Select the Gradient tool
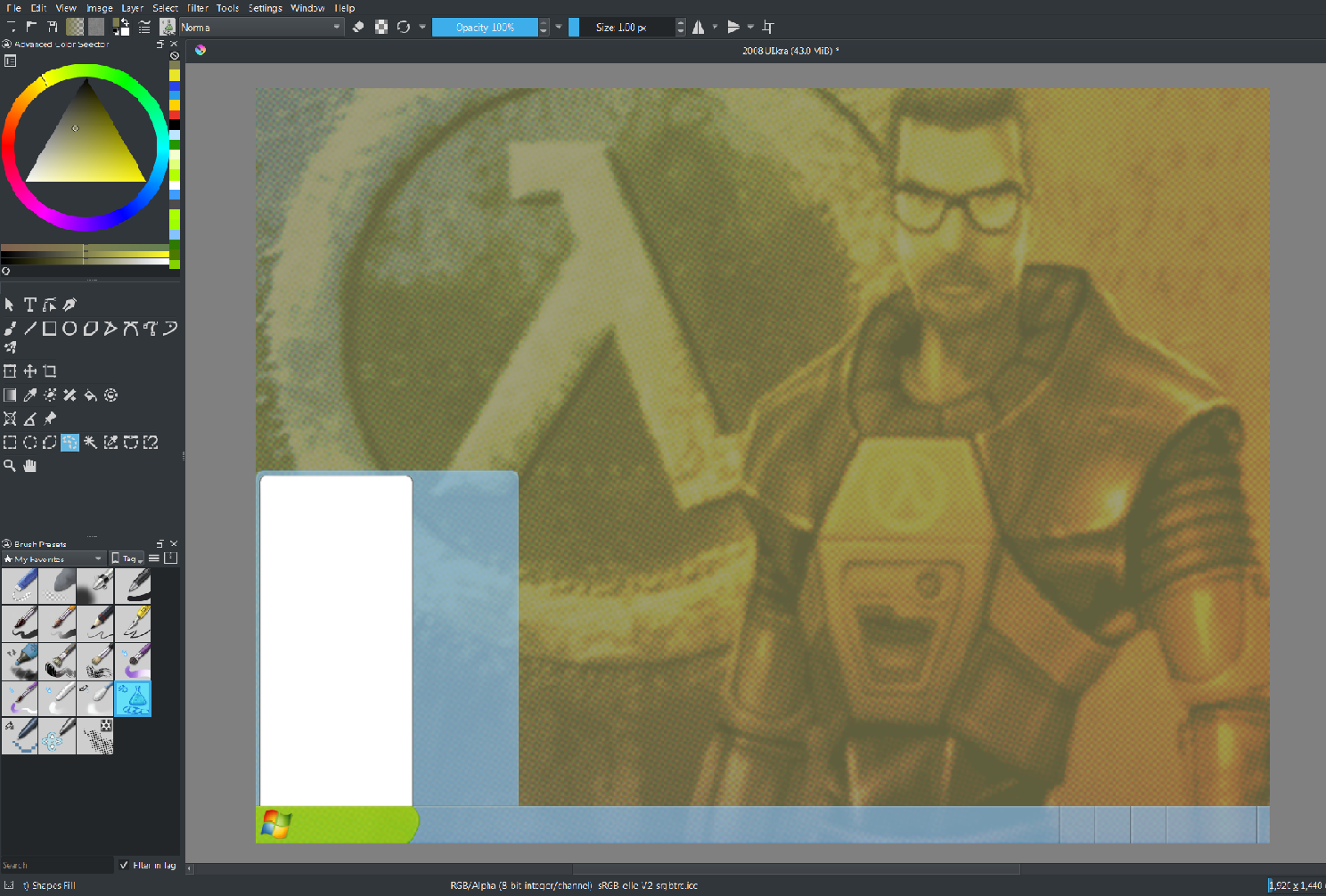Screen dimensions: 1326x896 (10, 395)
